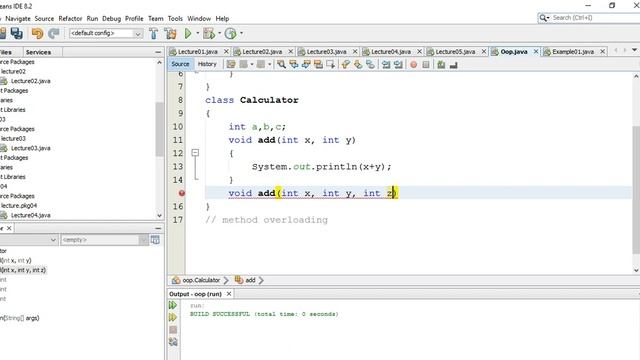Open the Debug Project dropdown arrow

220,33
